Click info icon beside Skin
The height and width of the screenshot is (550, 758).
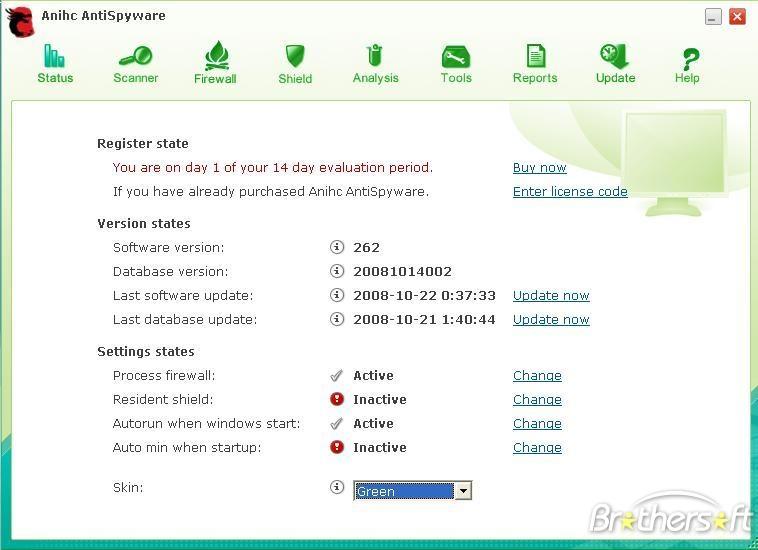336,487
